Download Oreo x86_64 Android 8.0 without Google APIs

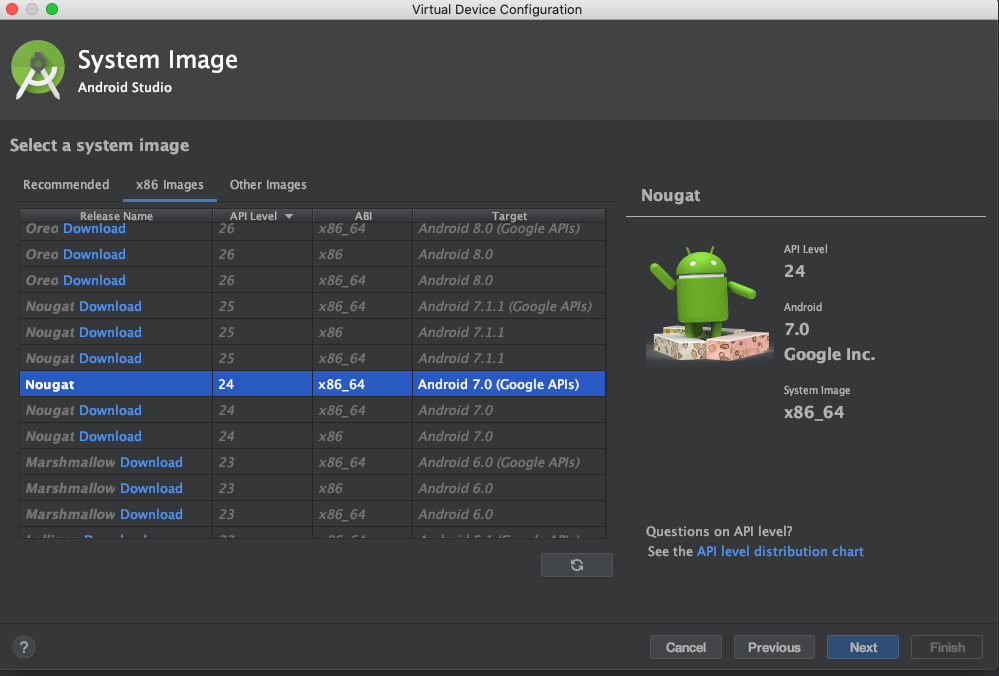94,281
